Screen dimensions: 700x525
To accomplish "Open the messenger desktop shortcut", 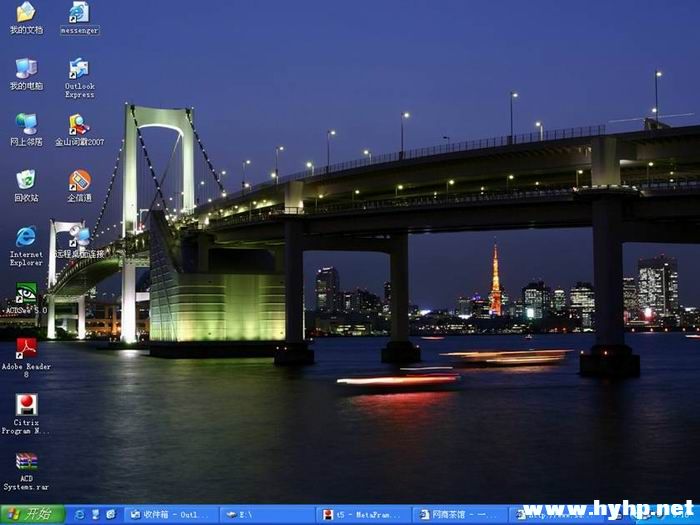I will [x=79, y=14].
